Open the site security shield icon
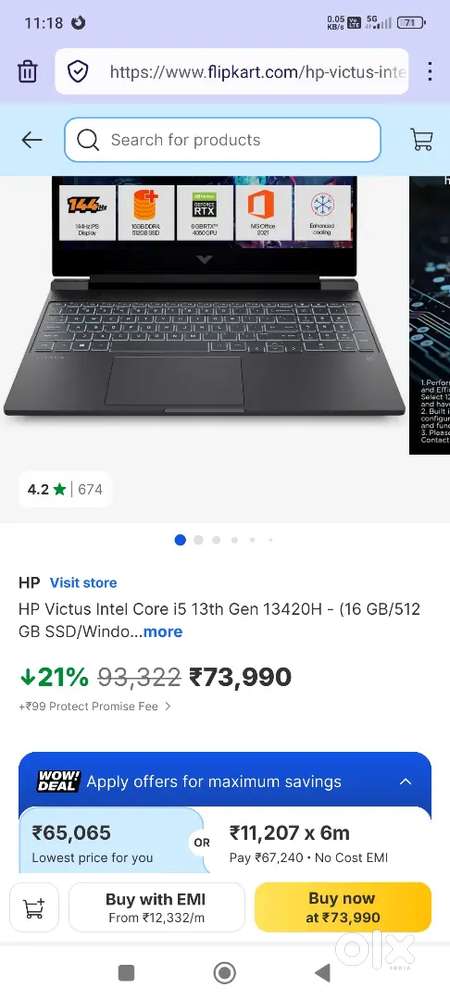Image resolution: width=450 pixels, height=1000 pixels. [78, 71]
